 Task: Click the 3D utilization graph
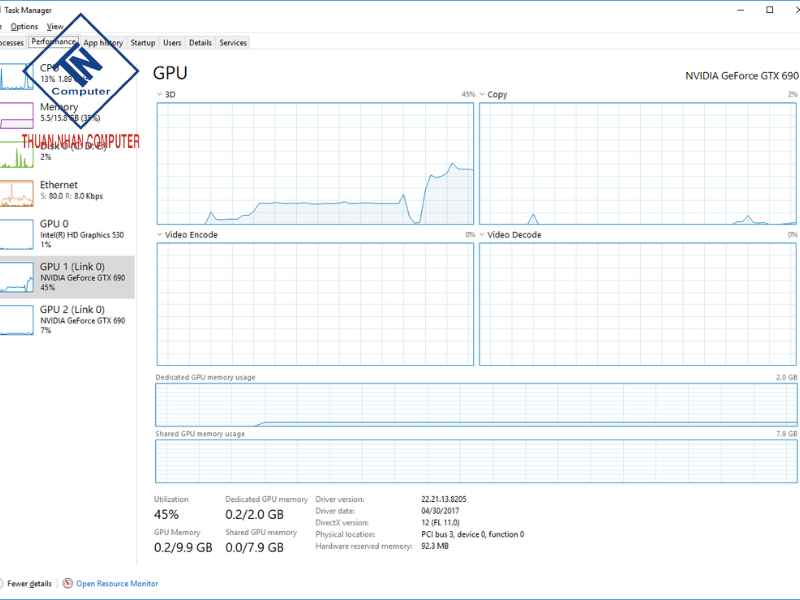pyautogui.click(x=315, y=165)
